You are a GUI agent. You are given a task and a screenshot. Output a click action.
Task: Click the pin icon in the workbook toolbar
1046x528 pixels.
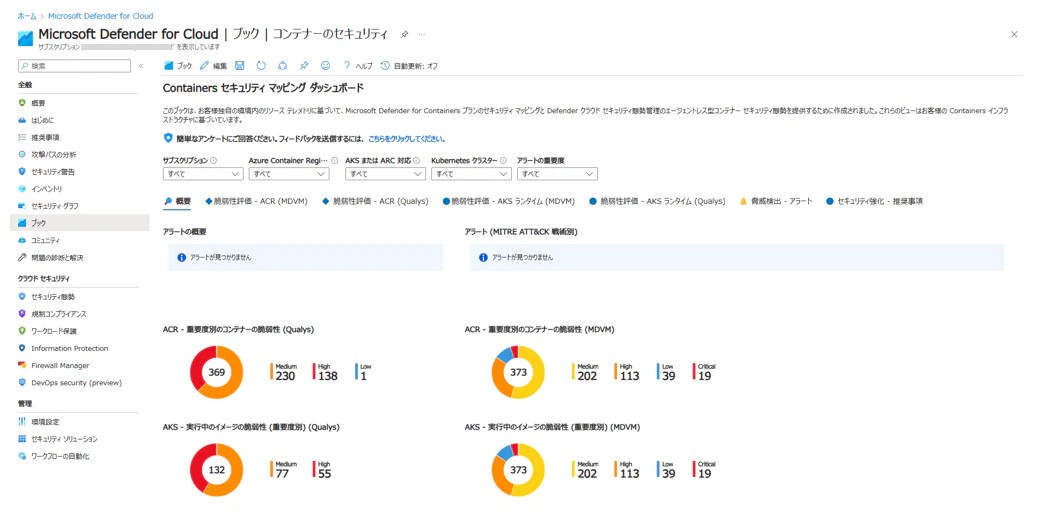304,65
